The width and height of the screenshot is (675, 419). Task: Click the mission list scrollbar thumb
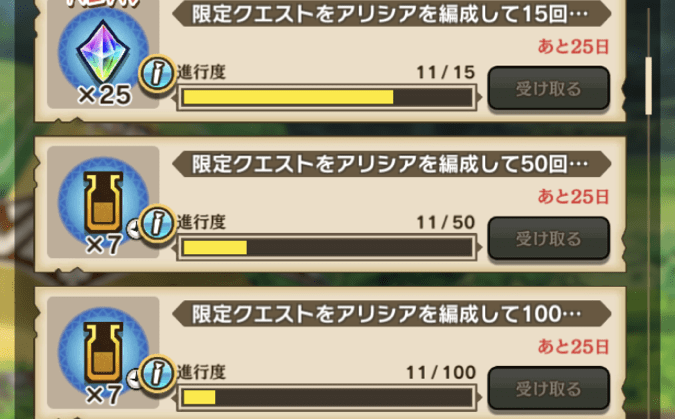click(x=648, y=86)
